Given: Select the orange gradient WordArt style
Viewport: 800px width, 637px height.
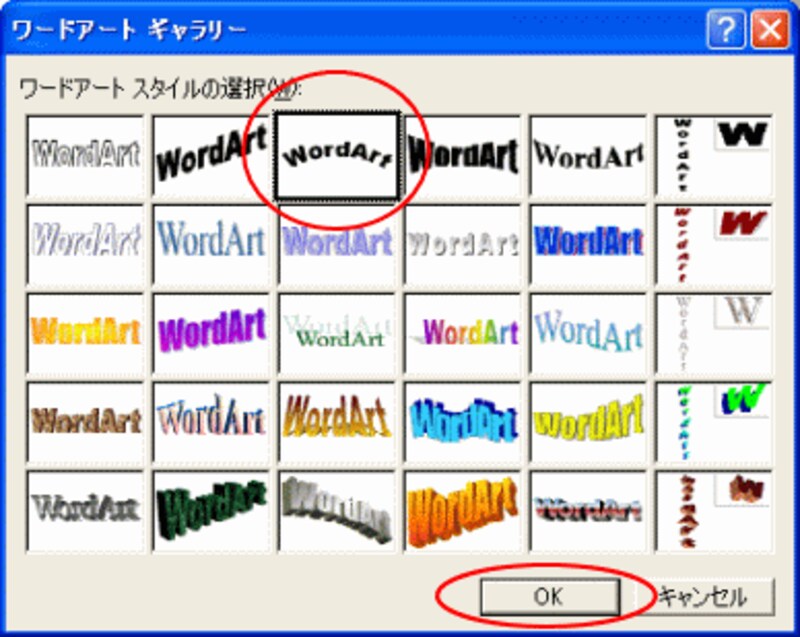Looking at the screenshot, I should (86, 333).
